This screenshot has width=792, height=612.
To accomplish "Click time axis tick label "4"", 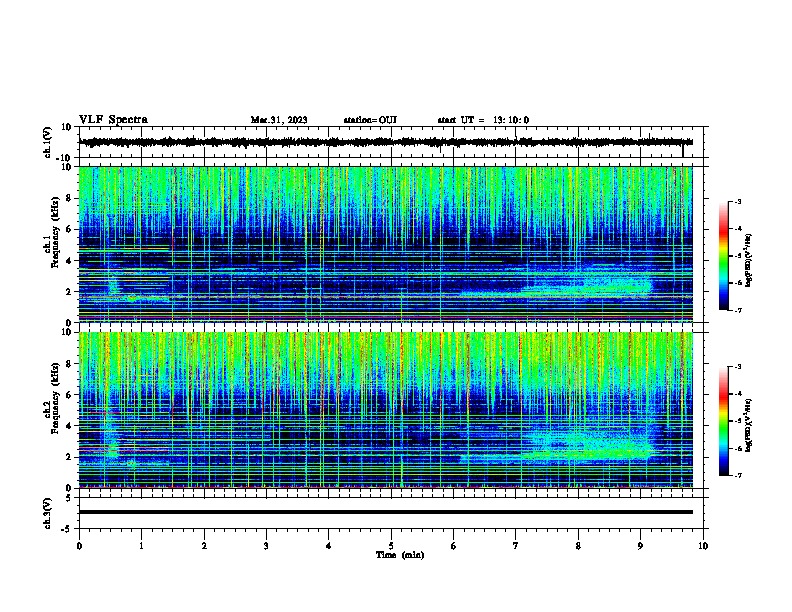I will click(x=329, y=546).
